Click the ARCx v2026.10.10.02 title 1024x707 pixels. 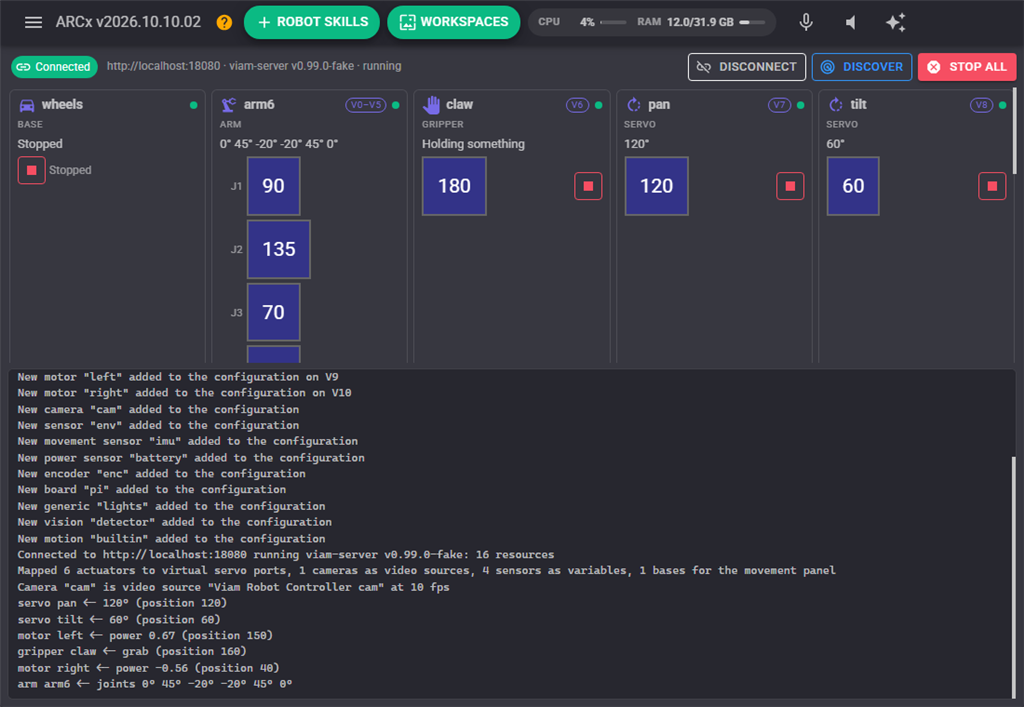pyautogui.click(x=128, y=22)
